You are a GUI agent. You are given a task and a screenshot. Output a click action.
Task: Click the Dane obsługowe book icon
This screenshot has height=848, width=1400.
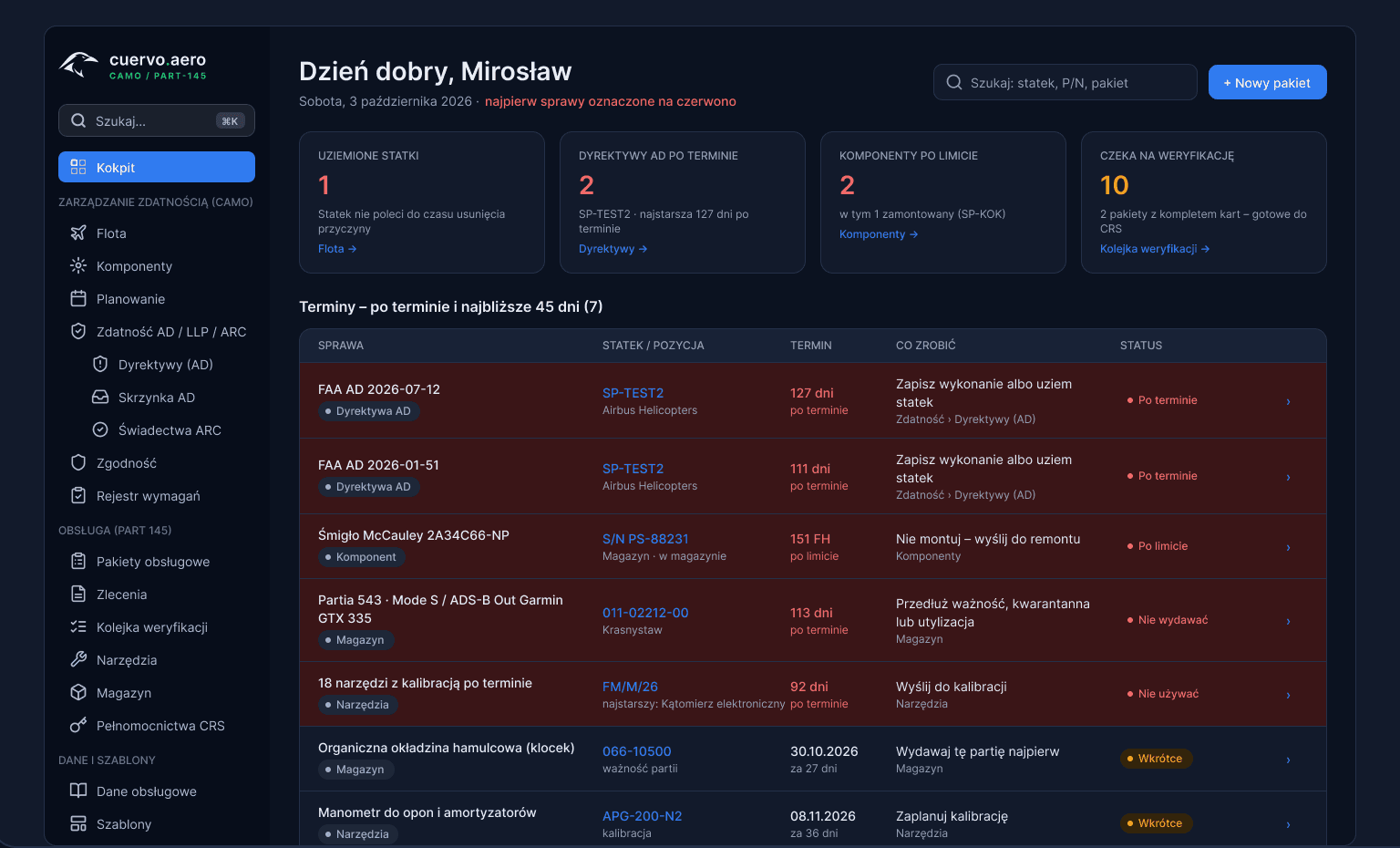[78, 791]
